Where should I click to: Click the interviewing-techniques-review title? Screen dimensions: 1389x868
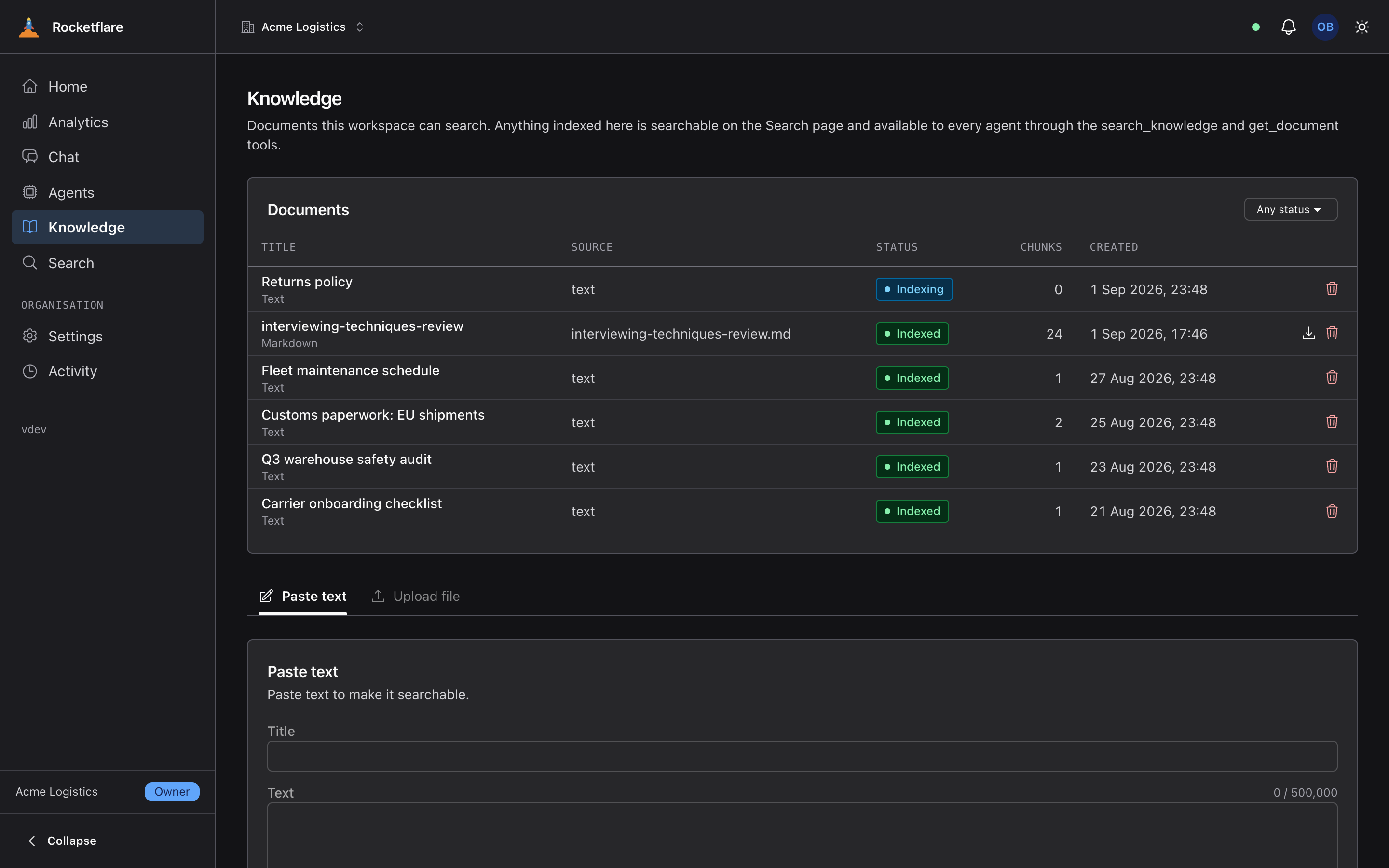(x=362, y=325)
